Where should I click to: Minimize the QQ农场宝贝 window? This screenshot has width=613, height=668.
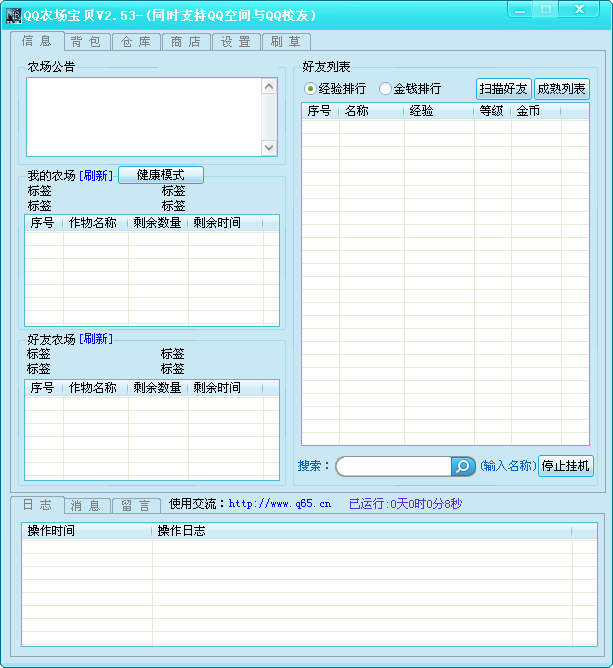click(520, 10)
